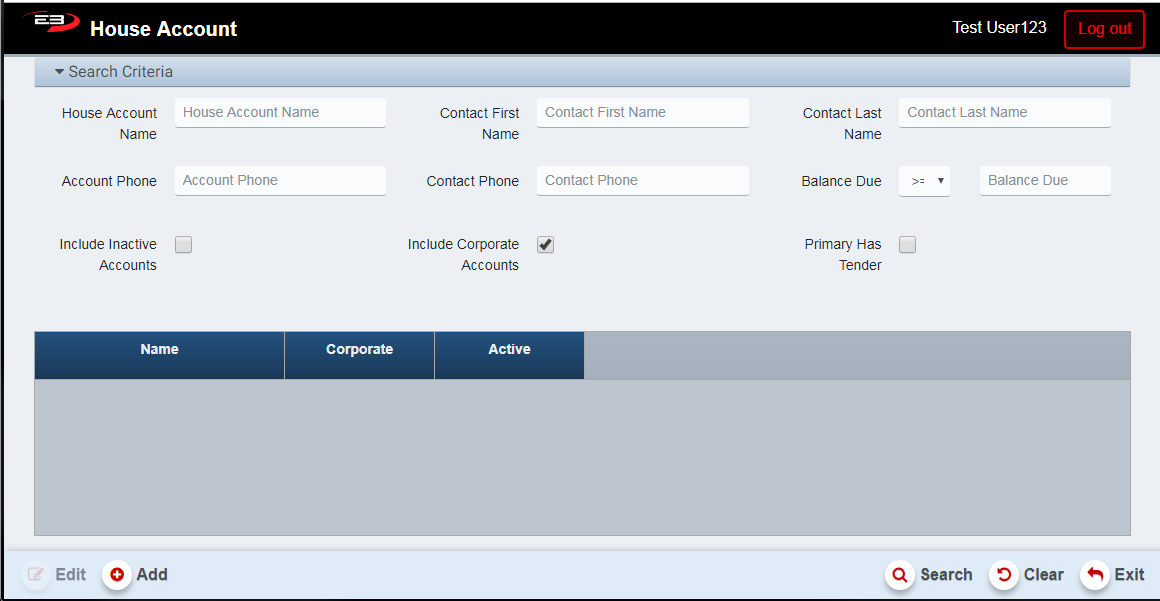Open the Balance Due operator dropdown
Viewport: 1160px width, 601px height.
point(925,181)
